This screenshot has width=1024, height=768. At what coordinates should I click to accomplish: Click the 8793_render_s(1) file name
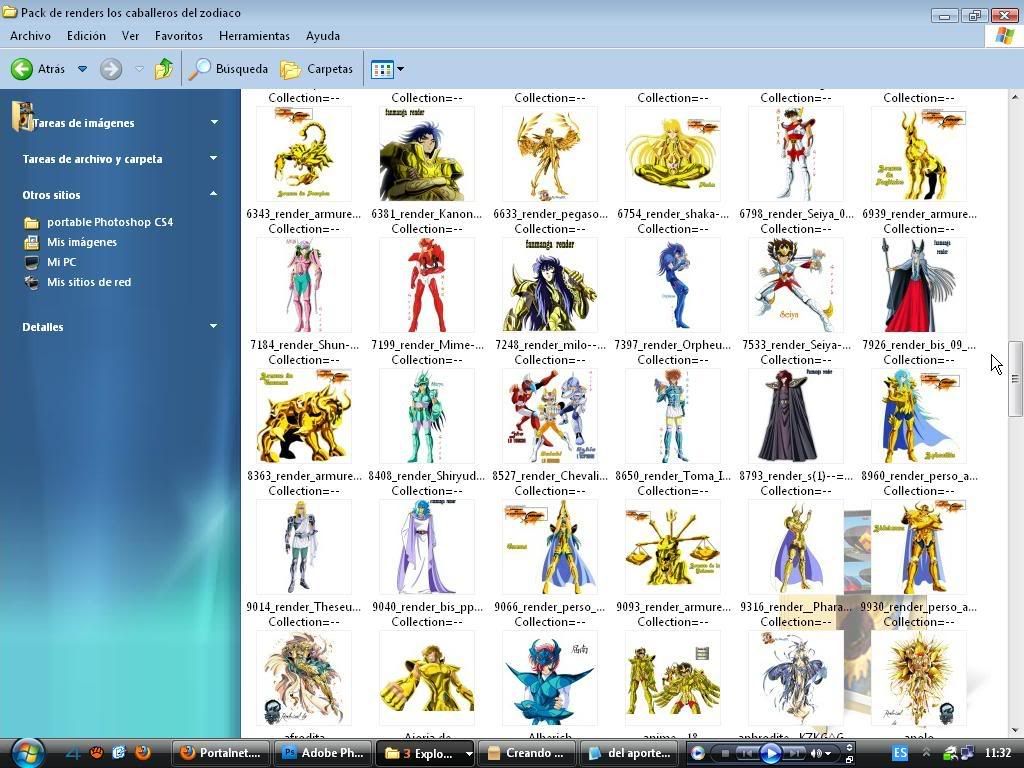795,476
